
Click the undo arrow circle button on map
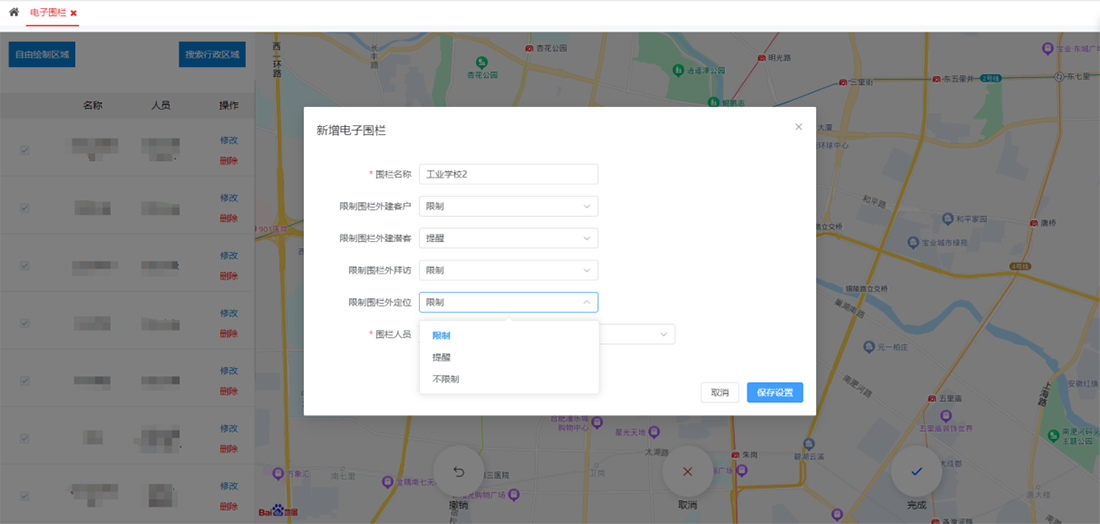tap(459, 471)
